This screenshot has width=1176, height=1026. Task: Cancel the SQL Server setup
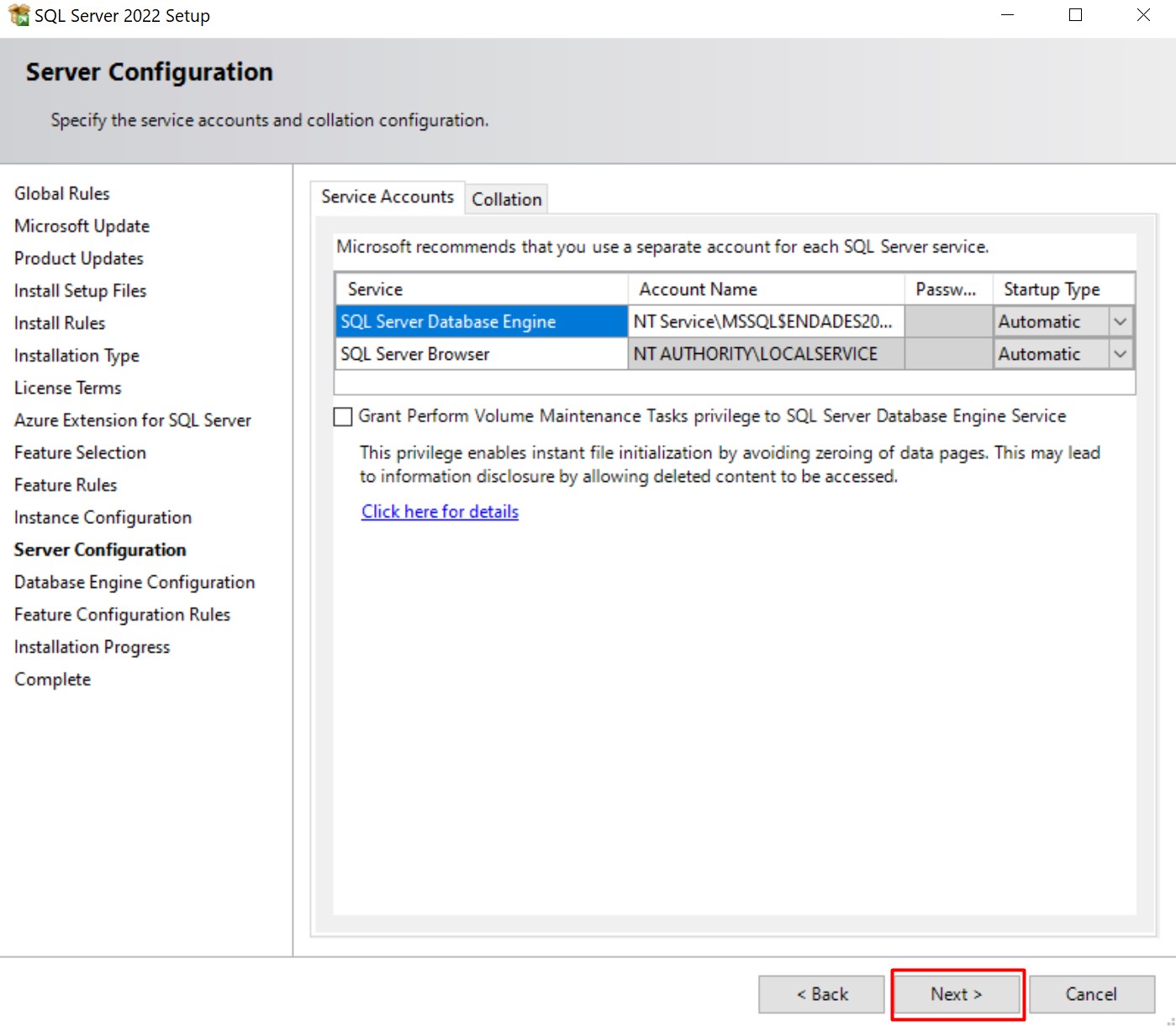click(x=1092, y=994)
